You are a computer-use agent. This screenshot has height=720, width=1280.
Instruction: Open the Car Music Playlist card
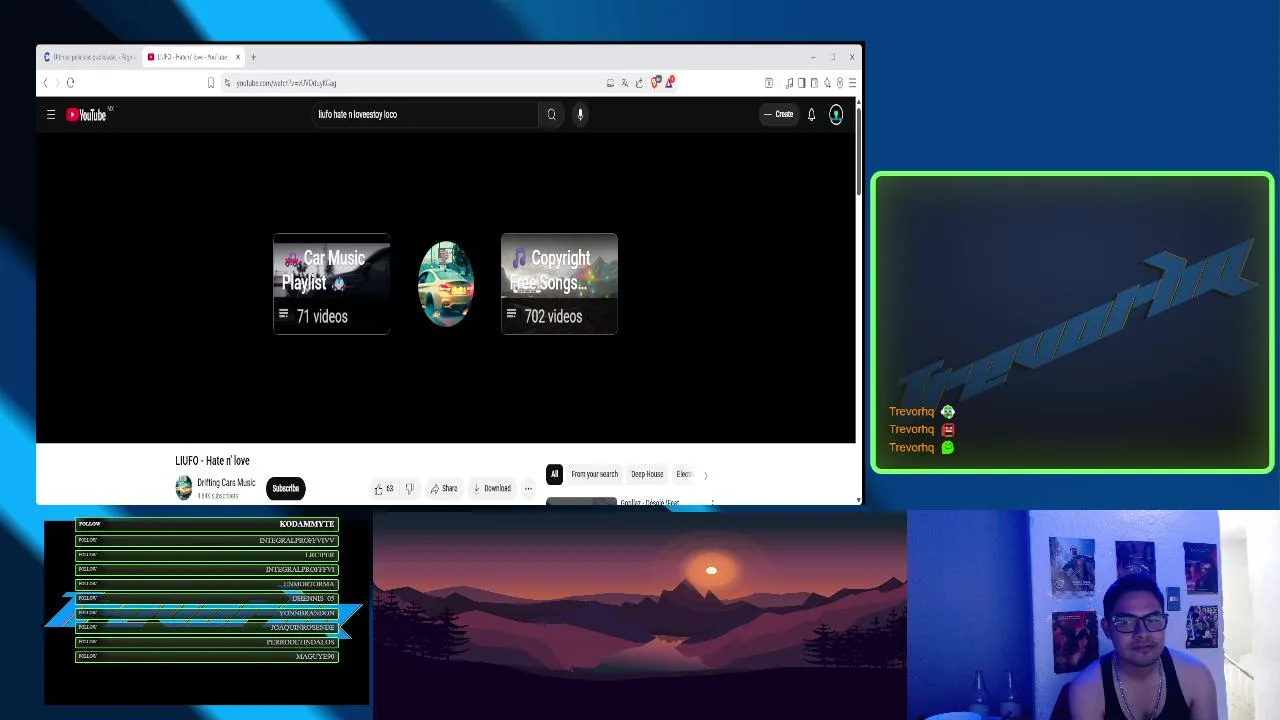pos(331,284)
